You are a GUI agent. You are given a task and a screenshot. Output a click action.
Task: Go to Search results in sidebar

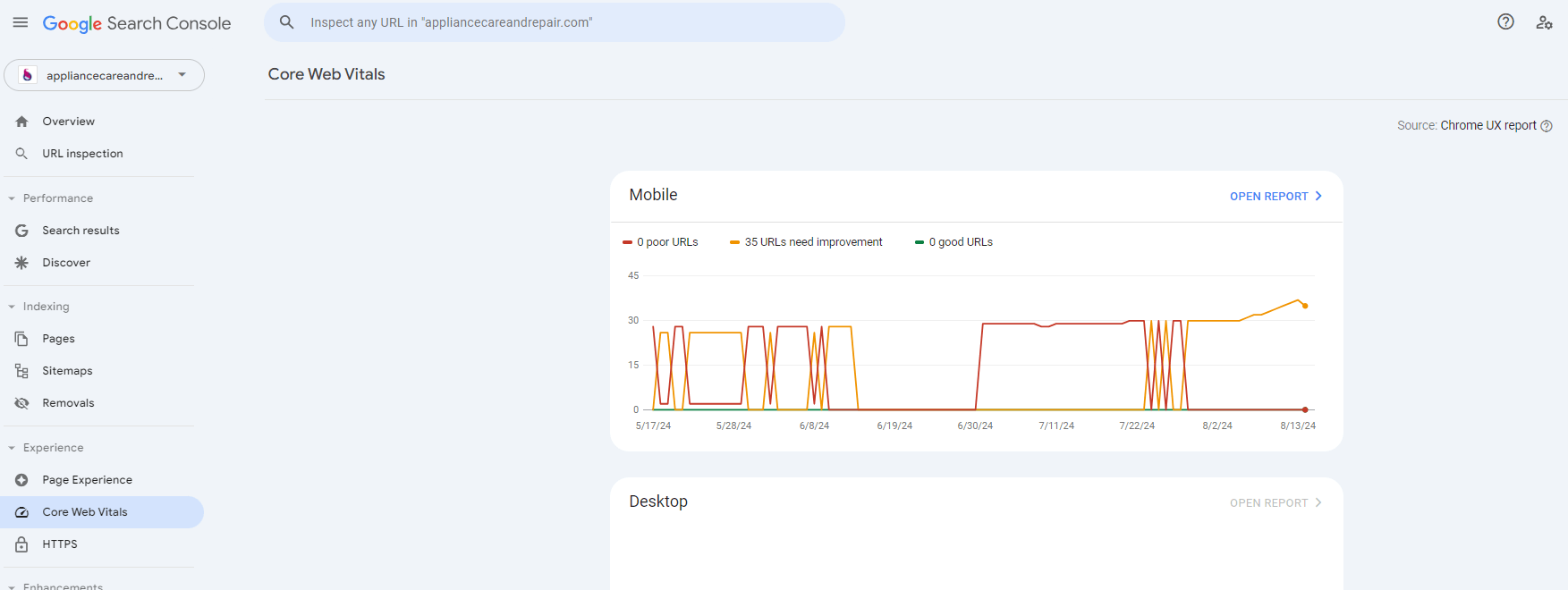click(81, 231)
